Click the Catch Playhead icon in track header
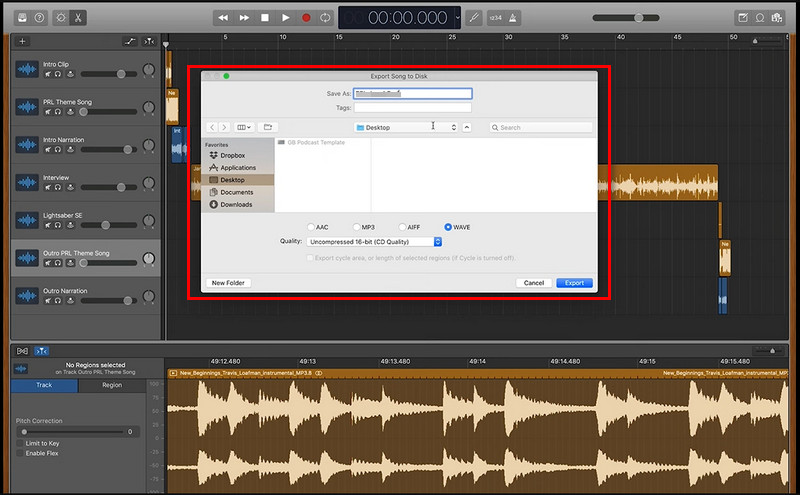The image size is (800, 495). [148, 41]
